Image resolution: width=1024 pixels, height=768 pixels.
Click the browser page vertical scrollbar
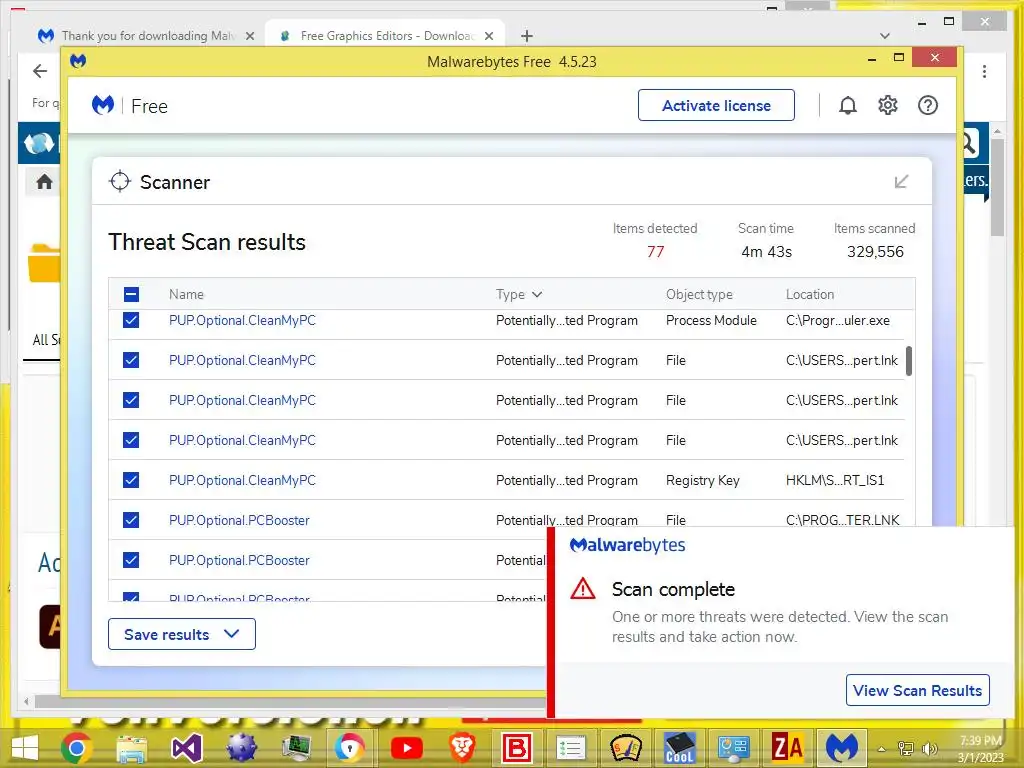pos(997,186)
